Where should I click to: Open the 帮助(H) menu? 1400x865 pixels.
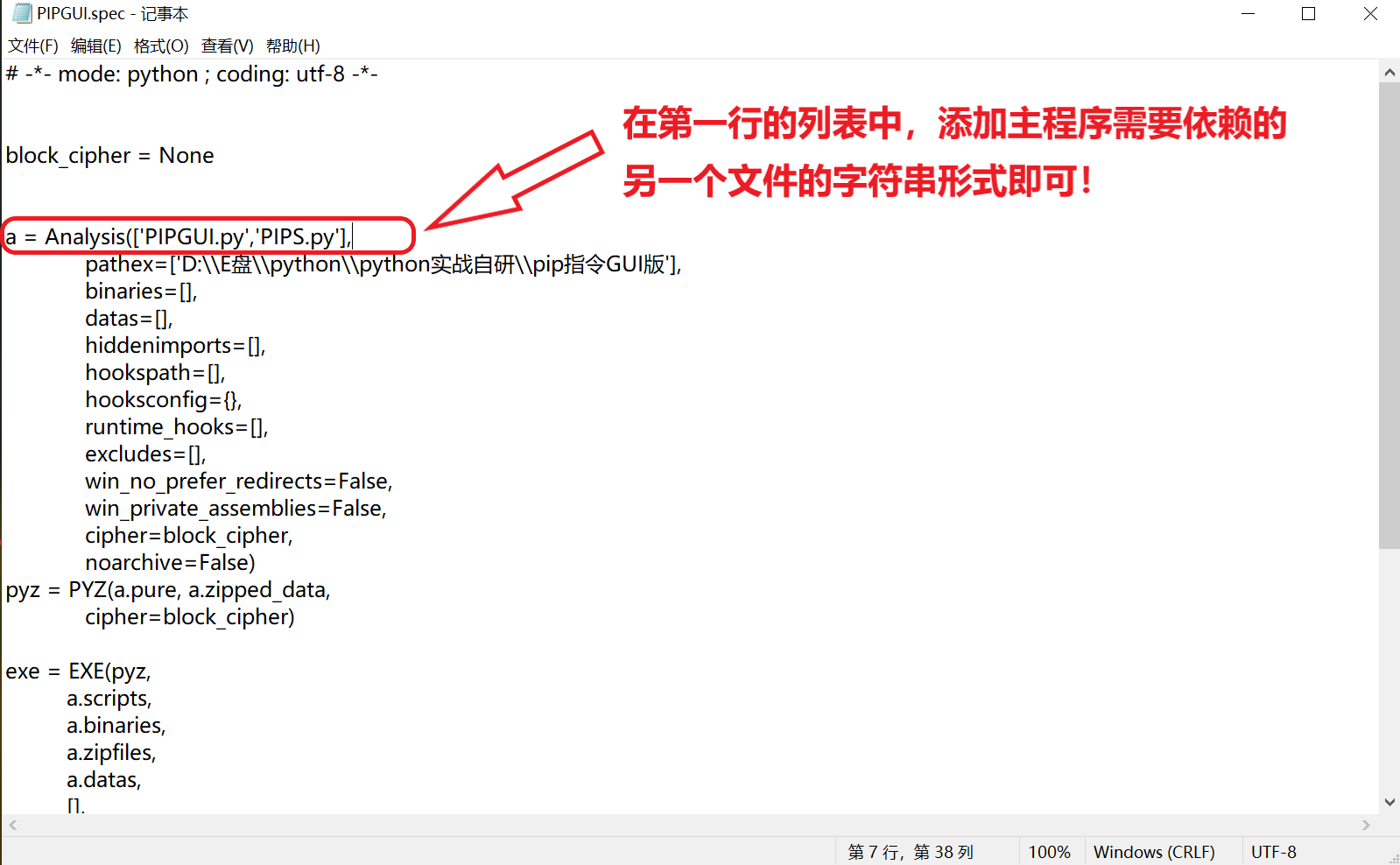coord(292,46)
